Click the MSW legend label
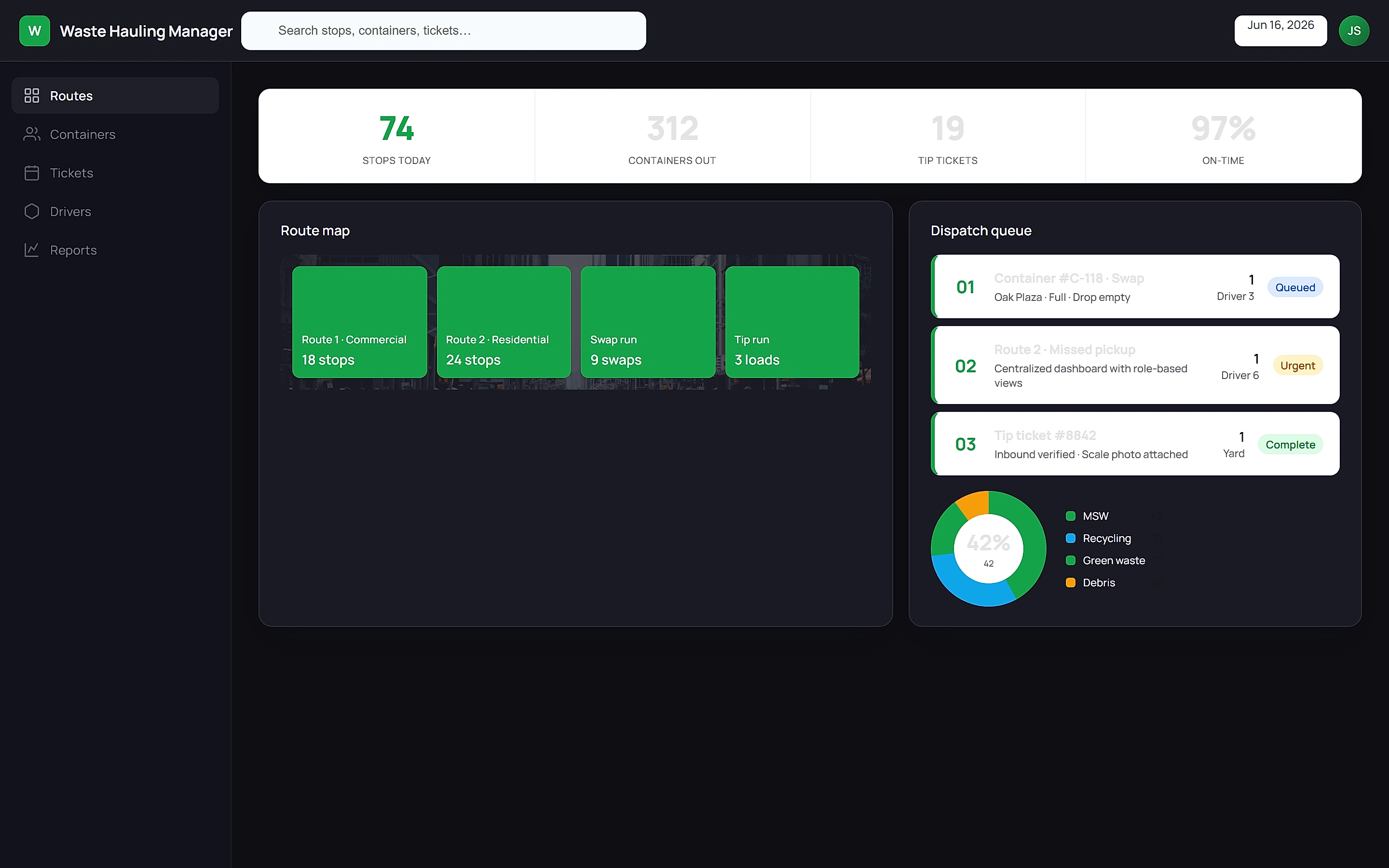This screenshot has width=1389, height=868. (1095, 516)
